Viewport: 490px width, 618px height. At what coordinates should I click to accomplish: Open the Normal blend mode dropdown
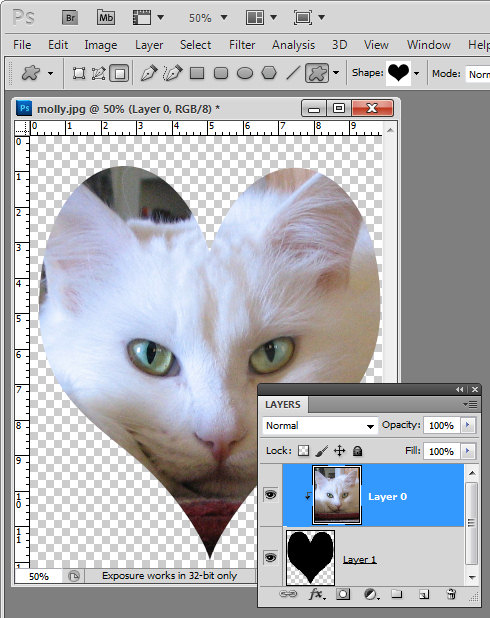click(x=319, y=426)
